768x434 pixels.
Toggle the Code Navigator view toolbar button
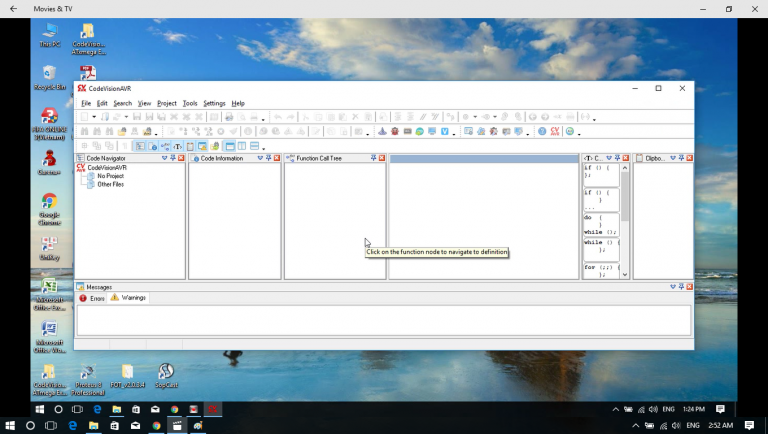(140, 146)
